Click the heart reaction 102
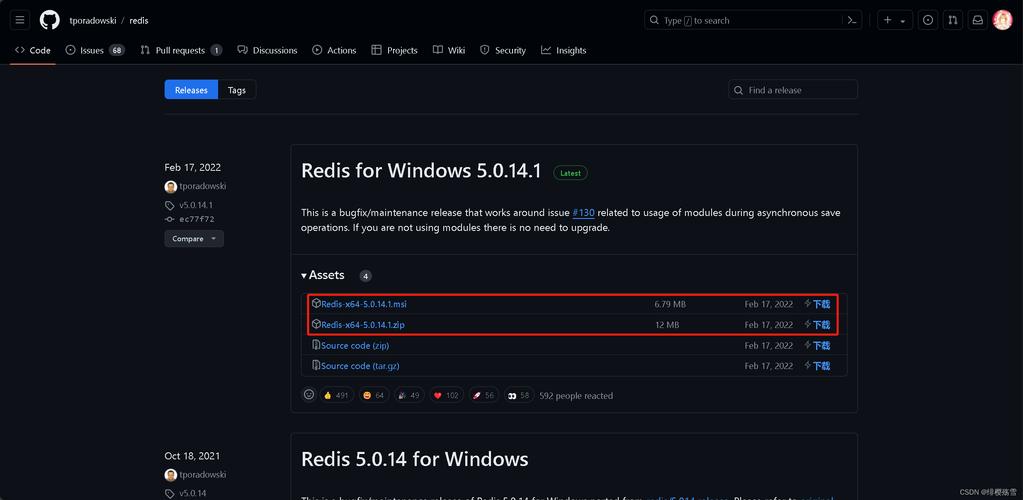Screen dimensions: 1023x500 446,396
